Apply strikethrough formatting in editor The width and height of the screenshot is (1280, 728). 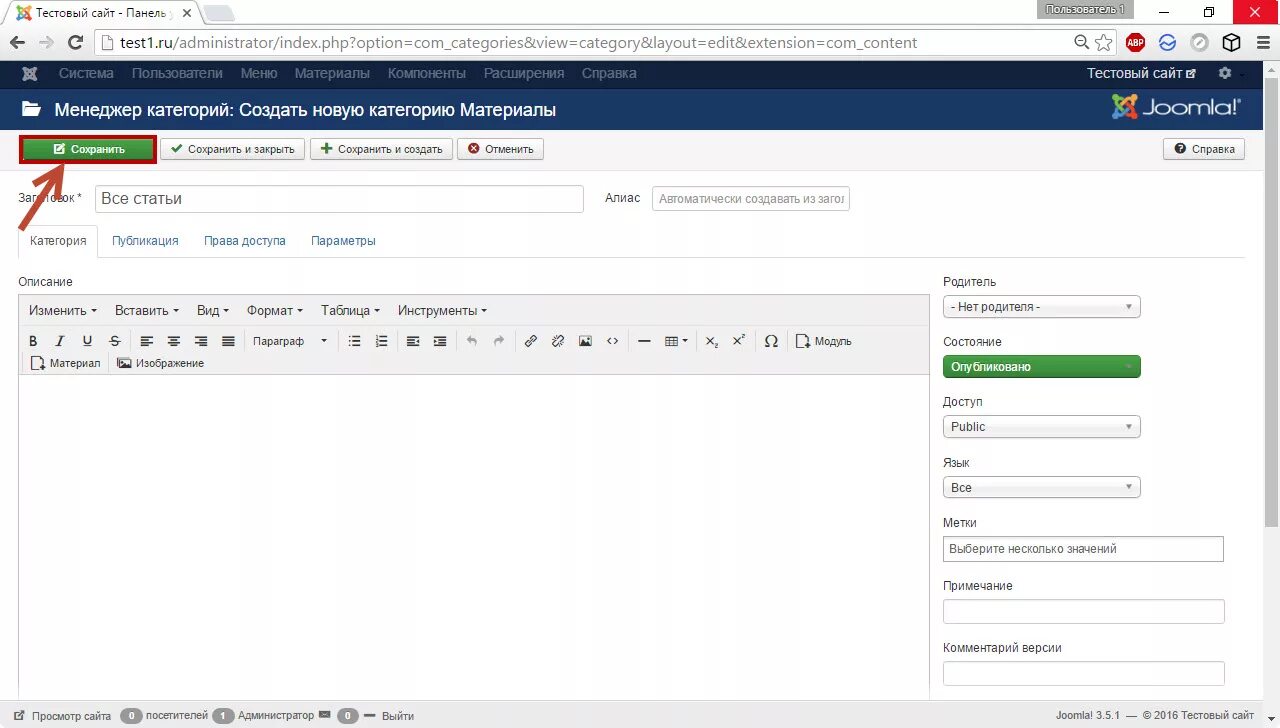(x=115, y=341)
